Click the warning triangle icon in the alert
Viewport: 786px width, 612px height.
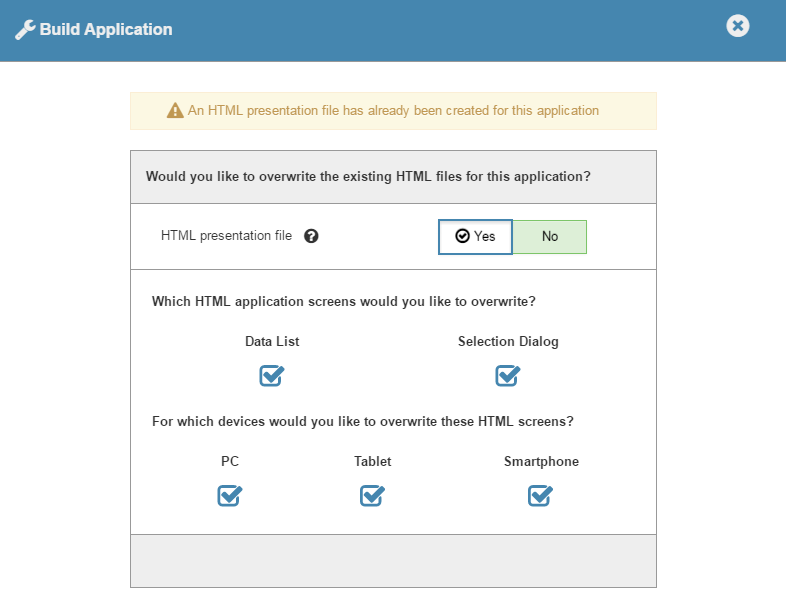tap(175, 111)
